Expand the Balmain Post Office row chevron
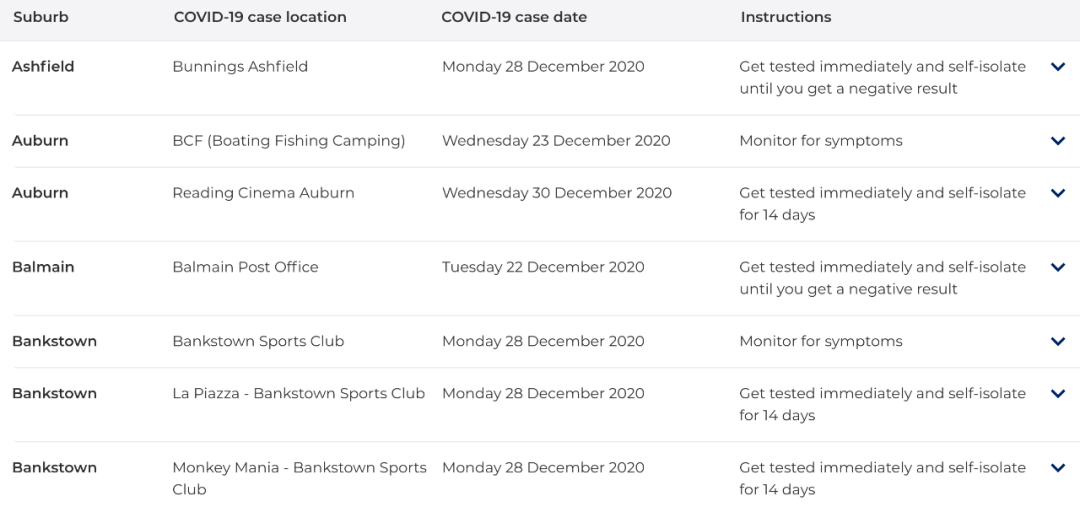The width and height of the screenshot is (1080, 507). click(x=1058, y=267)
